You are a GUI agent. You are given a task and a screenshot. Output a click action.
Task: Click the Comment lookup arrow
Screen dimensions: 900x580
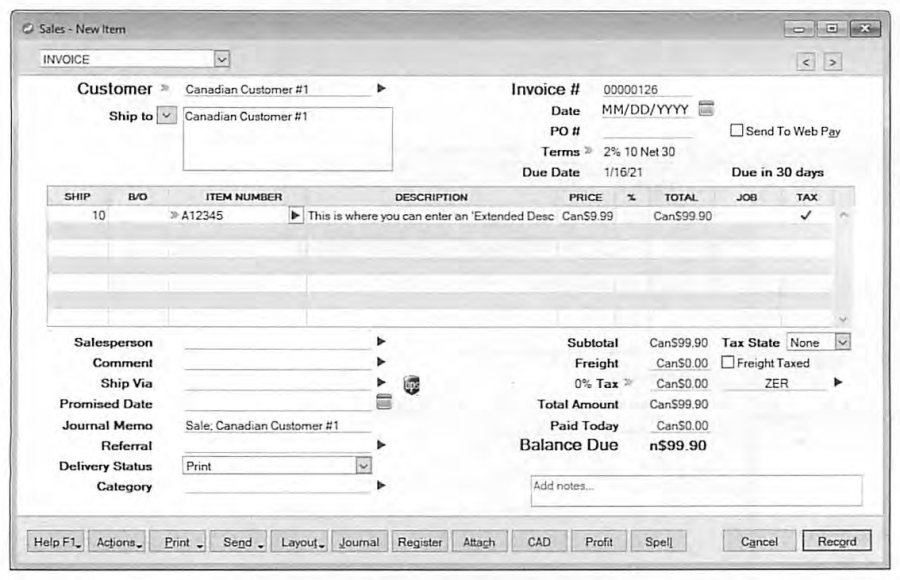pyautogui.click(x=381, y=362)
